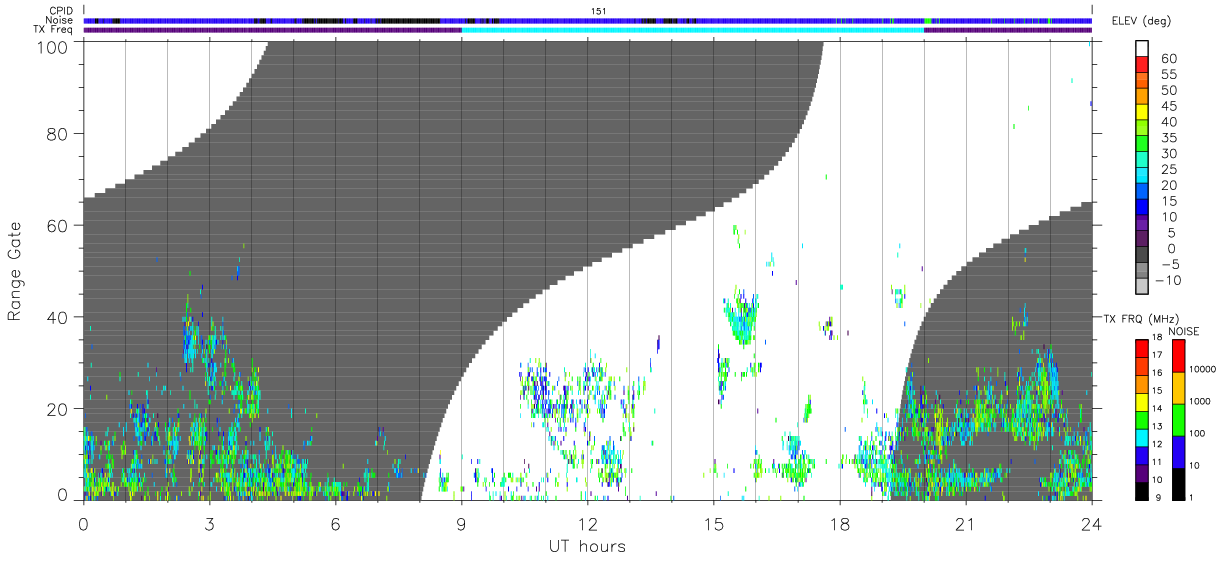Viewport: 1228px width, 567px height.
Task: Click the 45 label on ELEV scale
Action: coord(1169,106)
